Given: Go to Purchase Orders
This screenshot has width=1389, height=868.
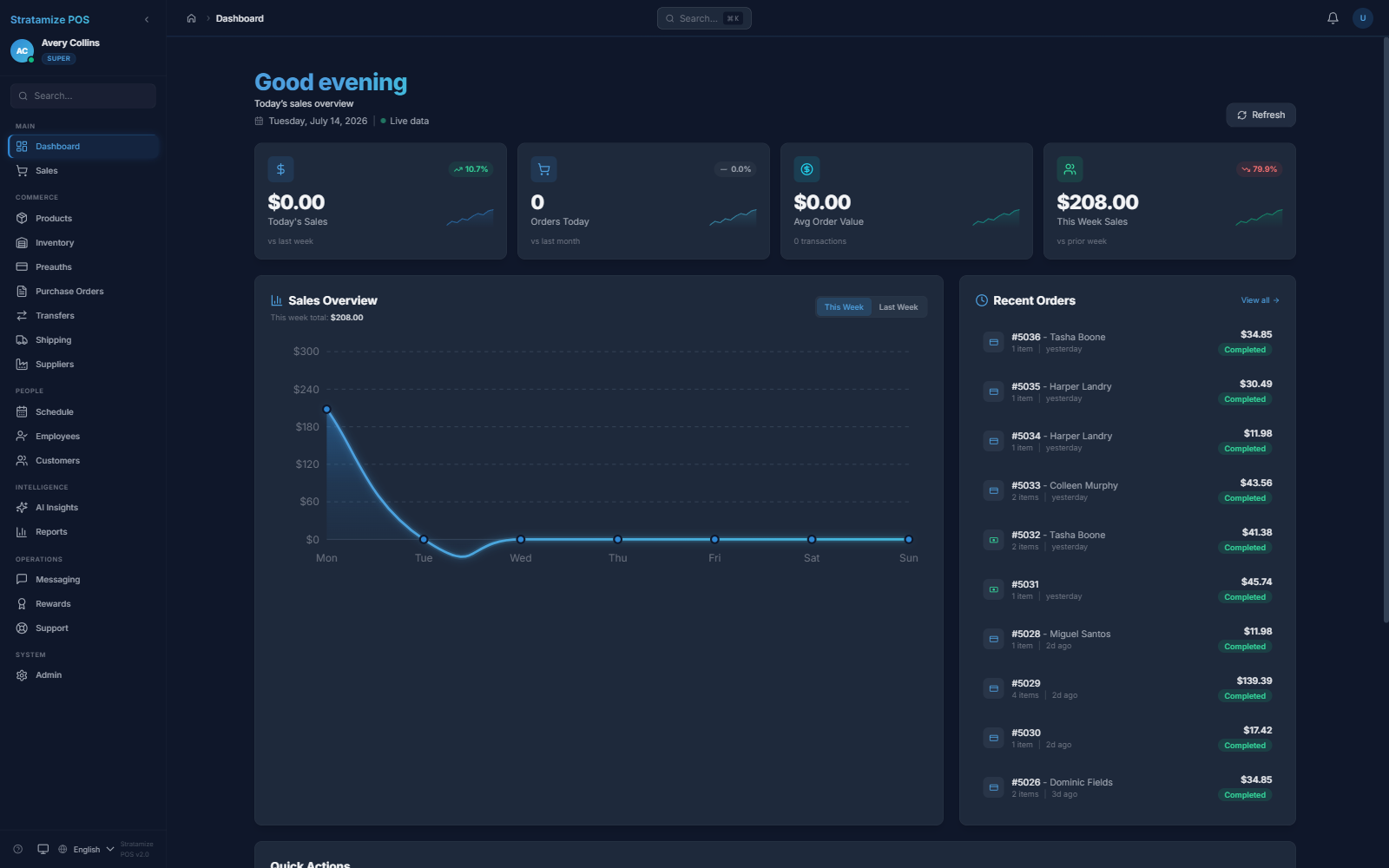Looking at the screenshot, I should 83,292.
